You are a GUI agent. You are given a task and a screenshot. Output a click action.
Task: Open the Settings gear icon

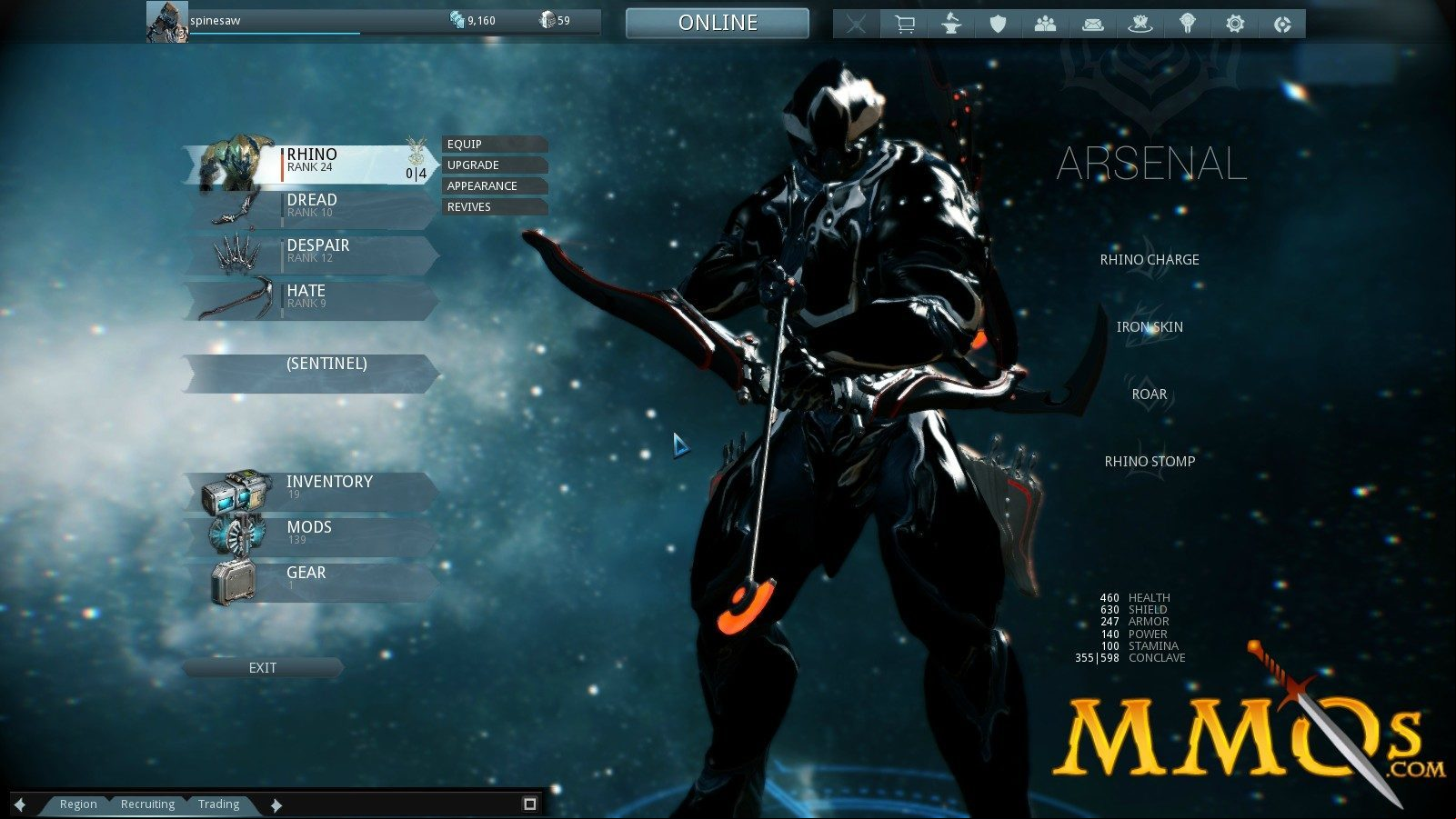[x=1235, y=24]
